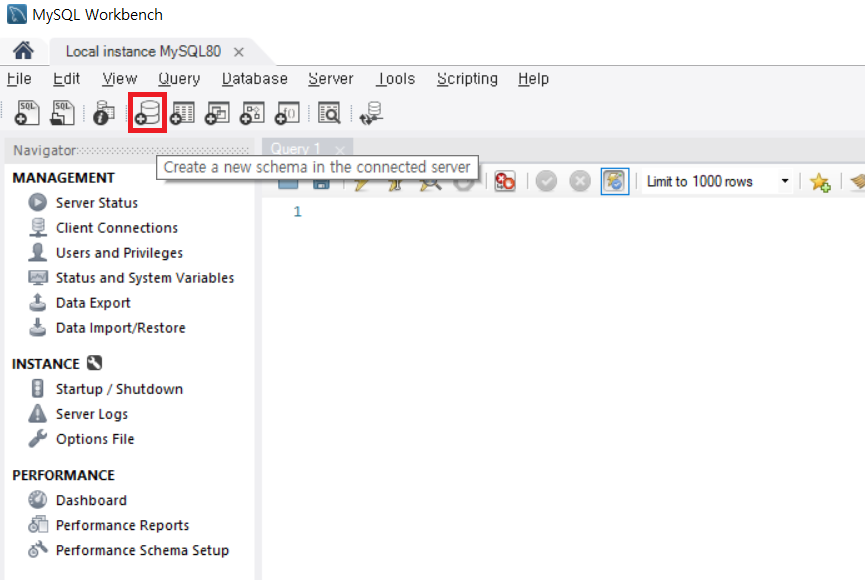Open the Tools menu
The height and width of the screenshot is (580, 865).
396,79
